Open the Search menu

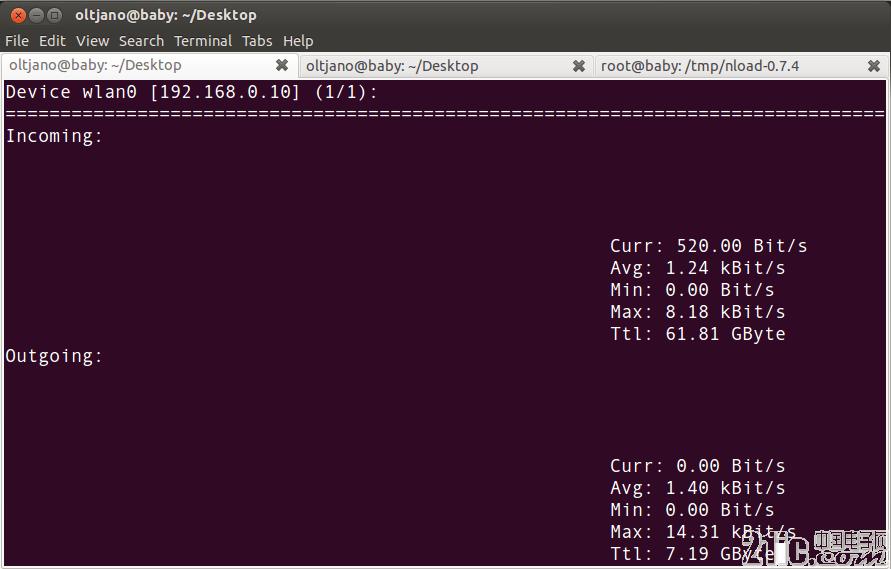coord(141,41)
